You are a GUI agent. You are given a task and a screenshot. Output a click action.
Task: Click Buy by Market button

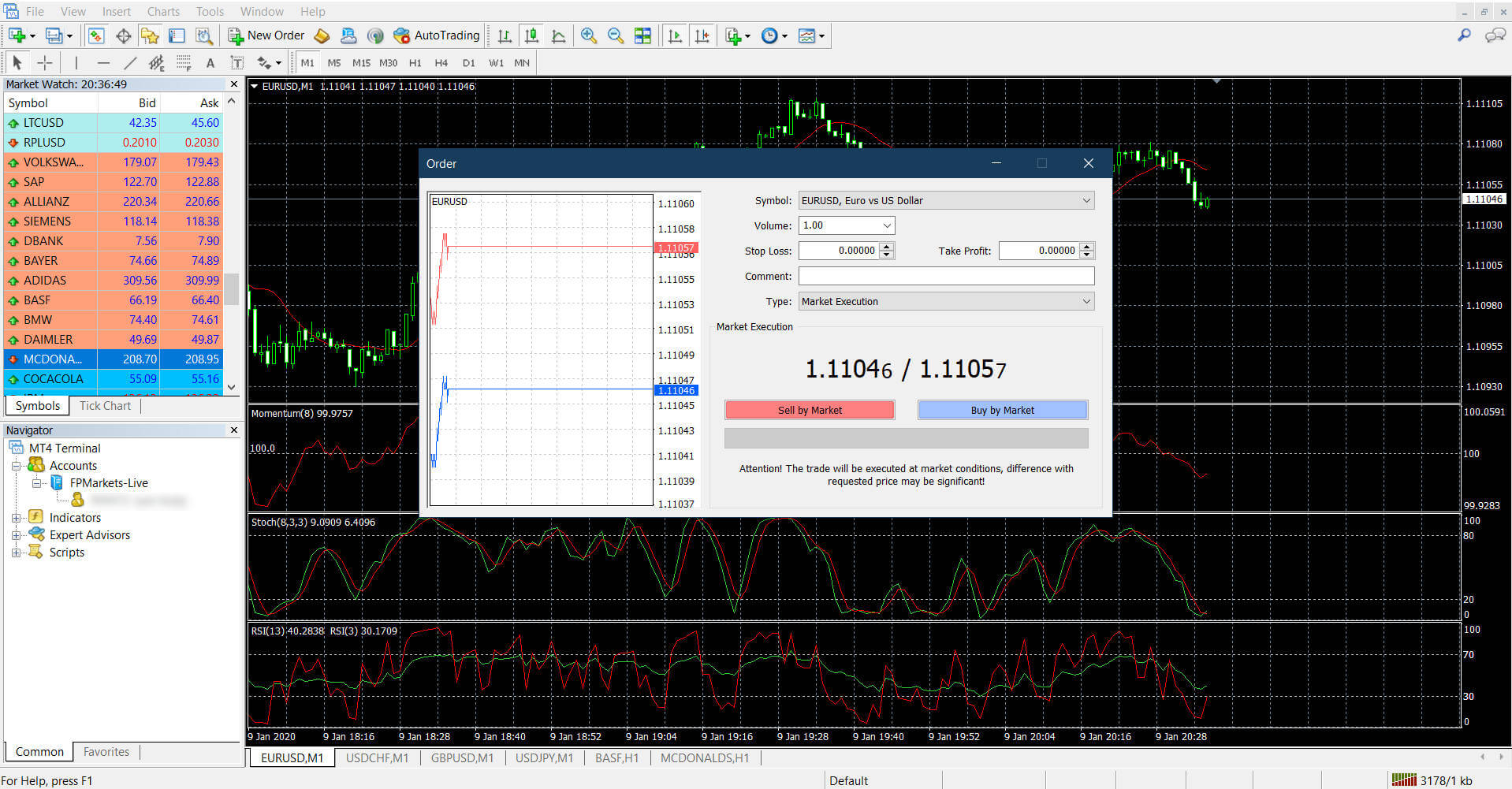(x=1002, y=410)
